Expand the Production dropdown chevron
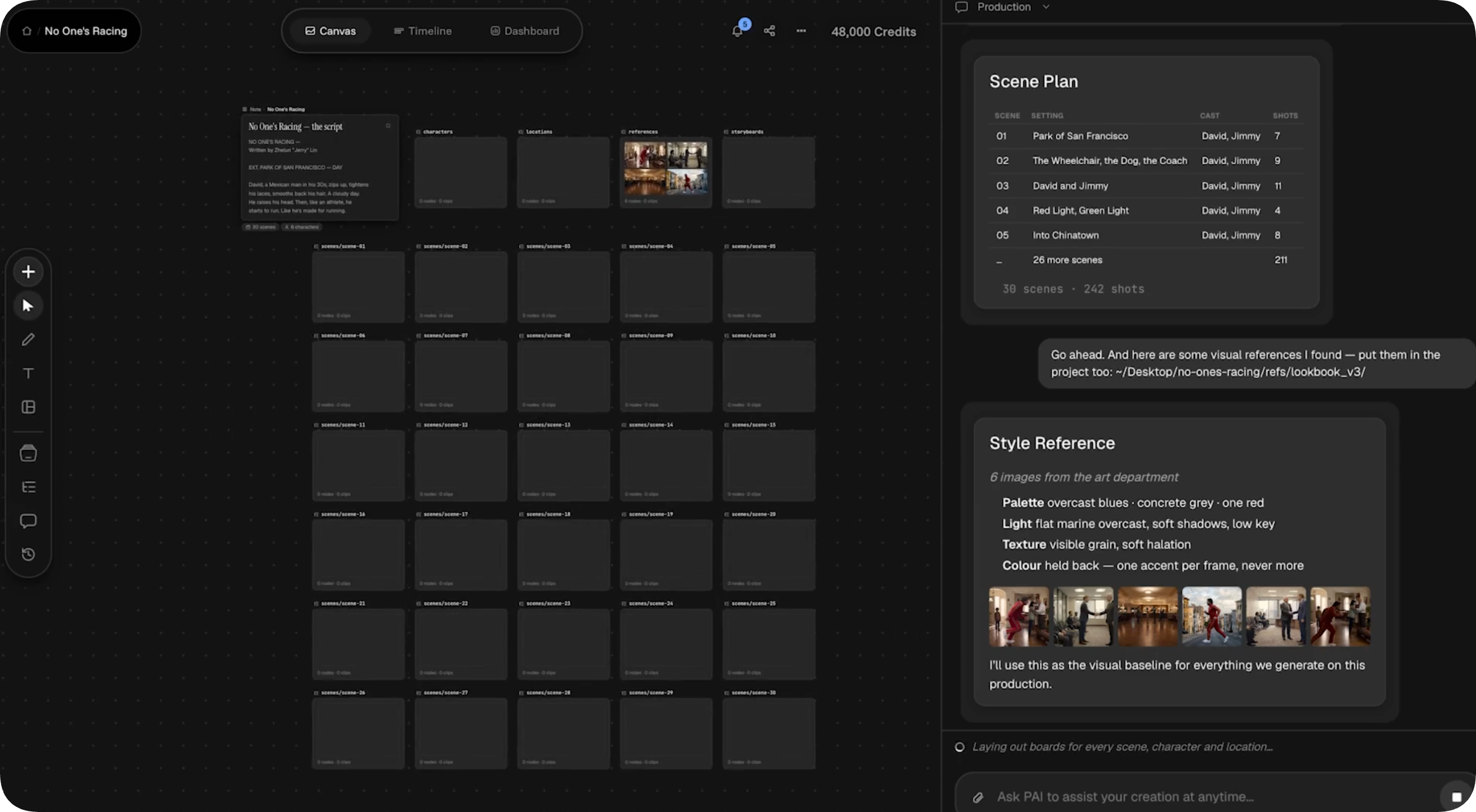The width and height of the screenshot is (1476, 812). pyautogui.click(x=1046, y=7)
